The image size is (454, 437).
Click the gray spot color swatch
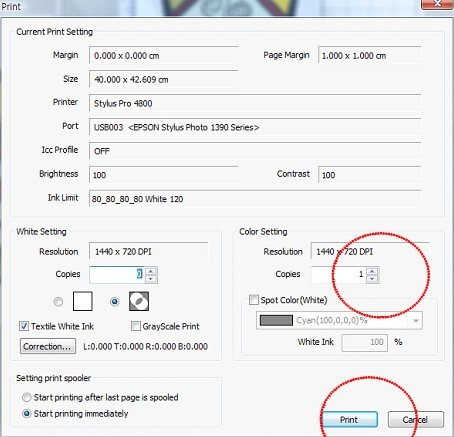tap(276, 321)
